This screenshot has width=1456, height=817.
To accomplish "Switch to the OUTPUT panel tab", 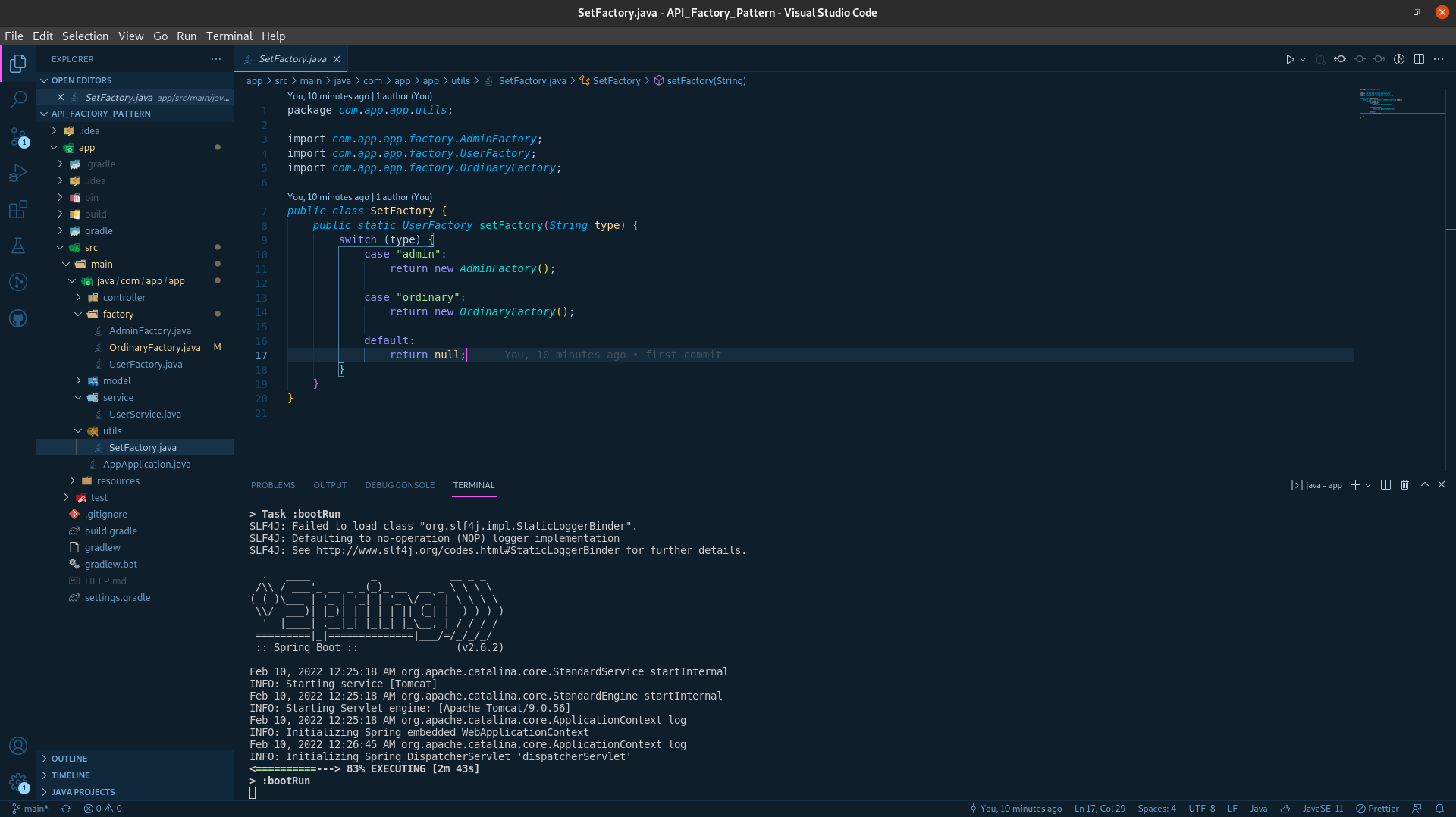I will coord(330,485).
